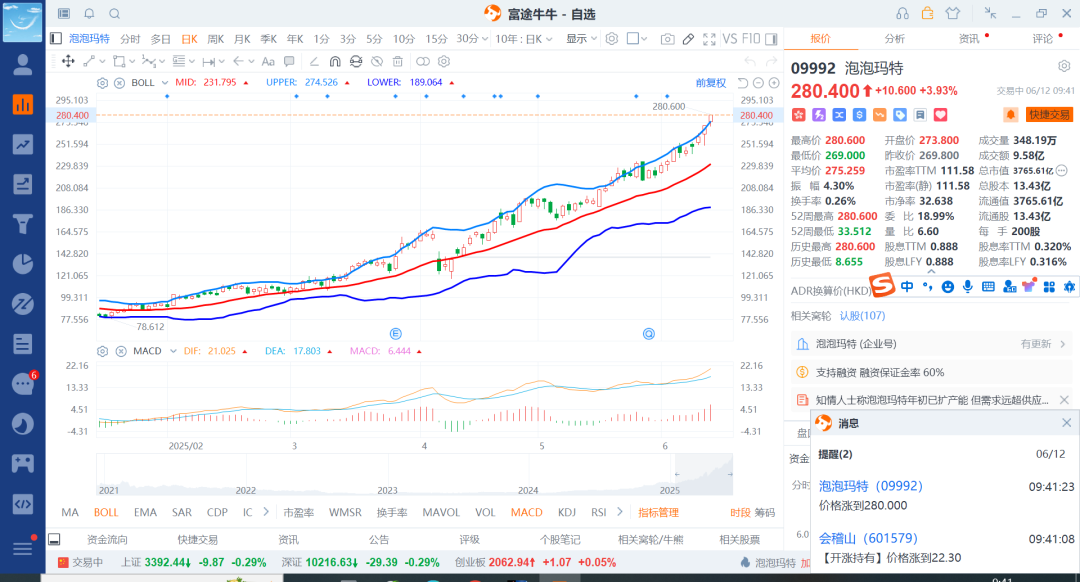The image size is (1080, 582).
Task: Enable the EMA indicator overlay
Action: (x=145, y=512)
